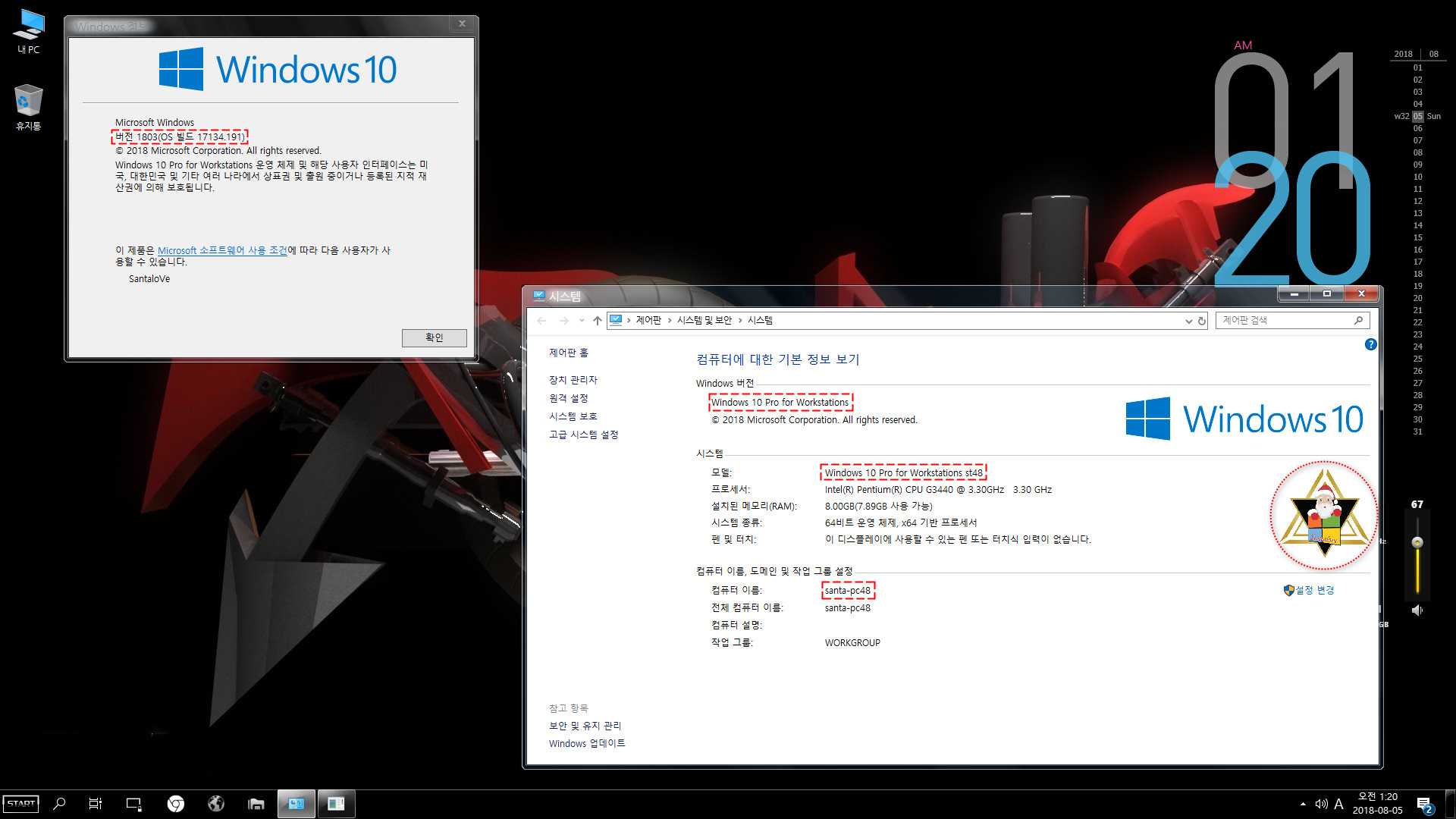
Task: Open the globe browser icon on taskbar
Action: 216,804
